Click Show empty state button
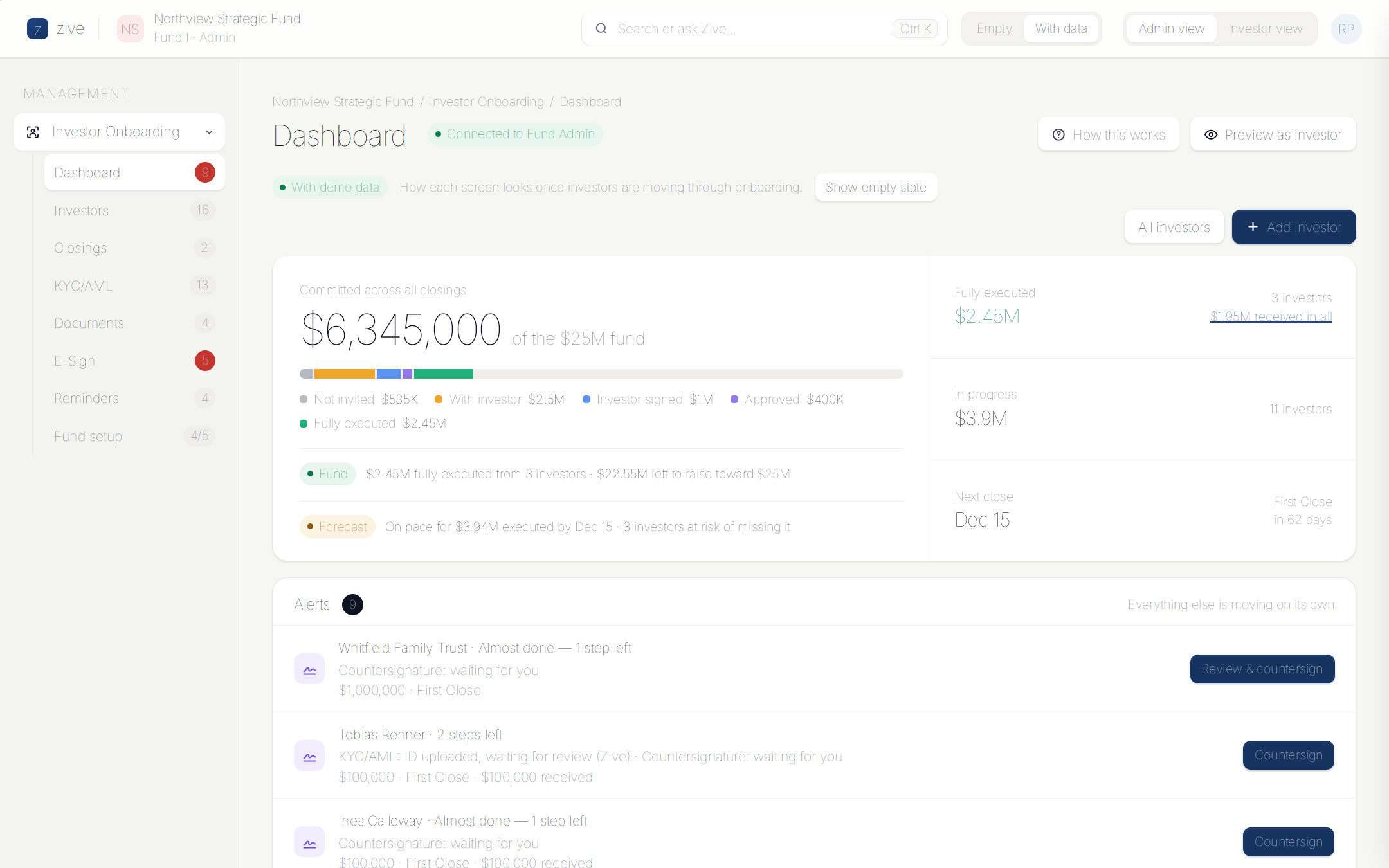Image resolution: width=1389 pixels, height=868 pixels. (x=876, y=187)
